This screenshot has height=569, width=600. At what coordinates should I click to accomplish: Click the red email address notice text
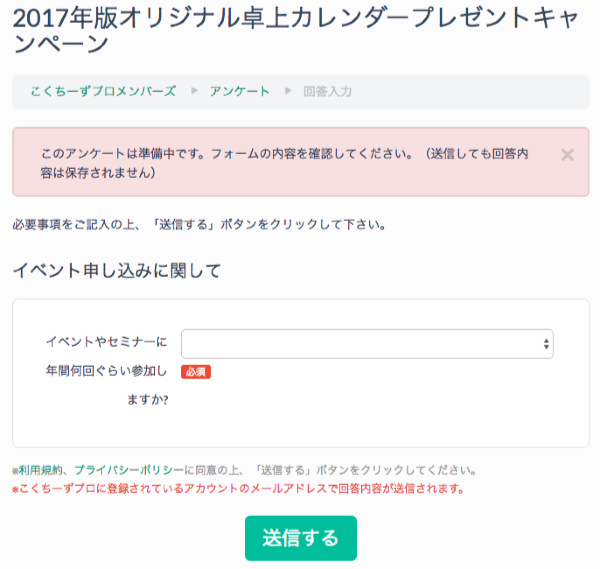[x=240, y=489]
